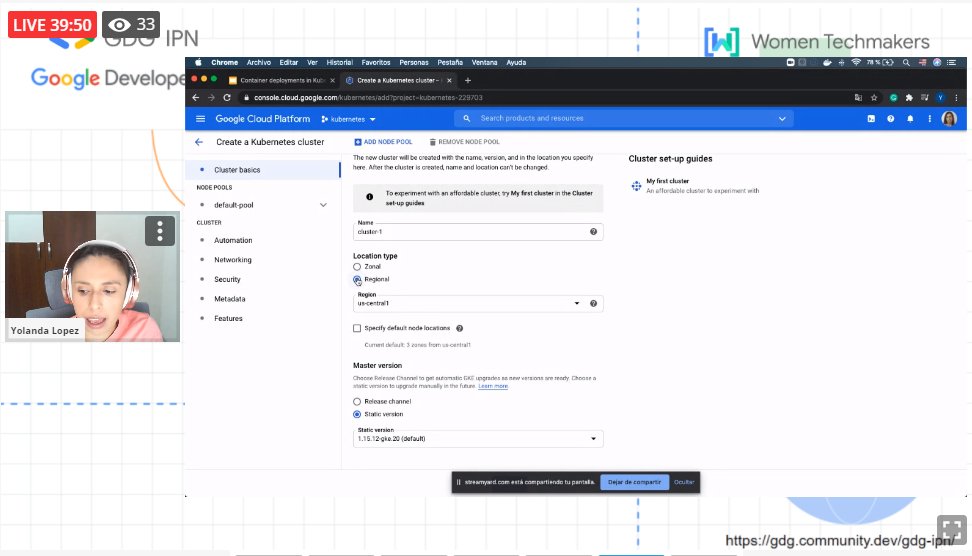
Task: Open Chrome's three-dot menu
Action: point(956,97)
